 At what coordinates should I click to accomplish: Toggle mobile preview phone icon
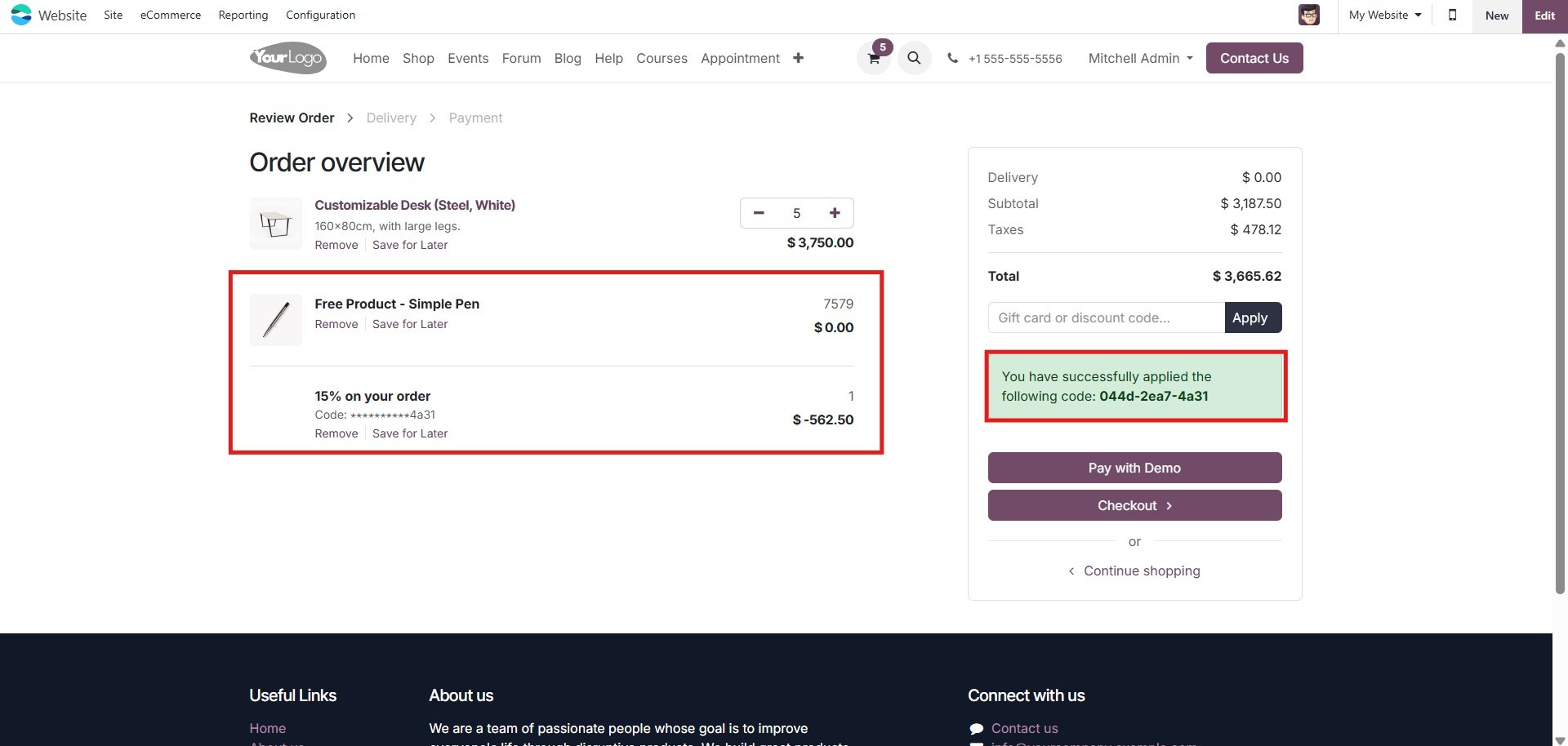(1452, 16)
